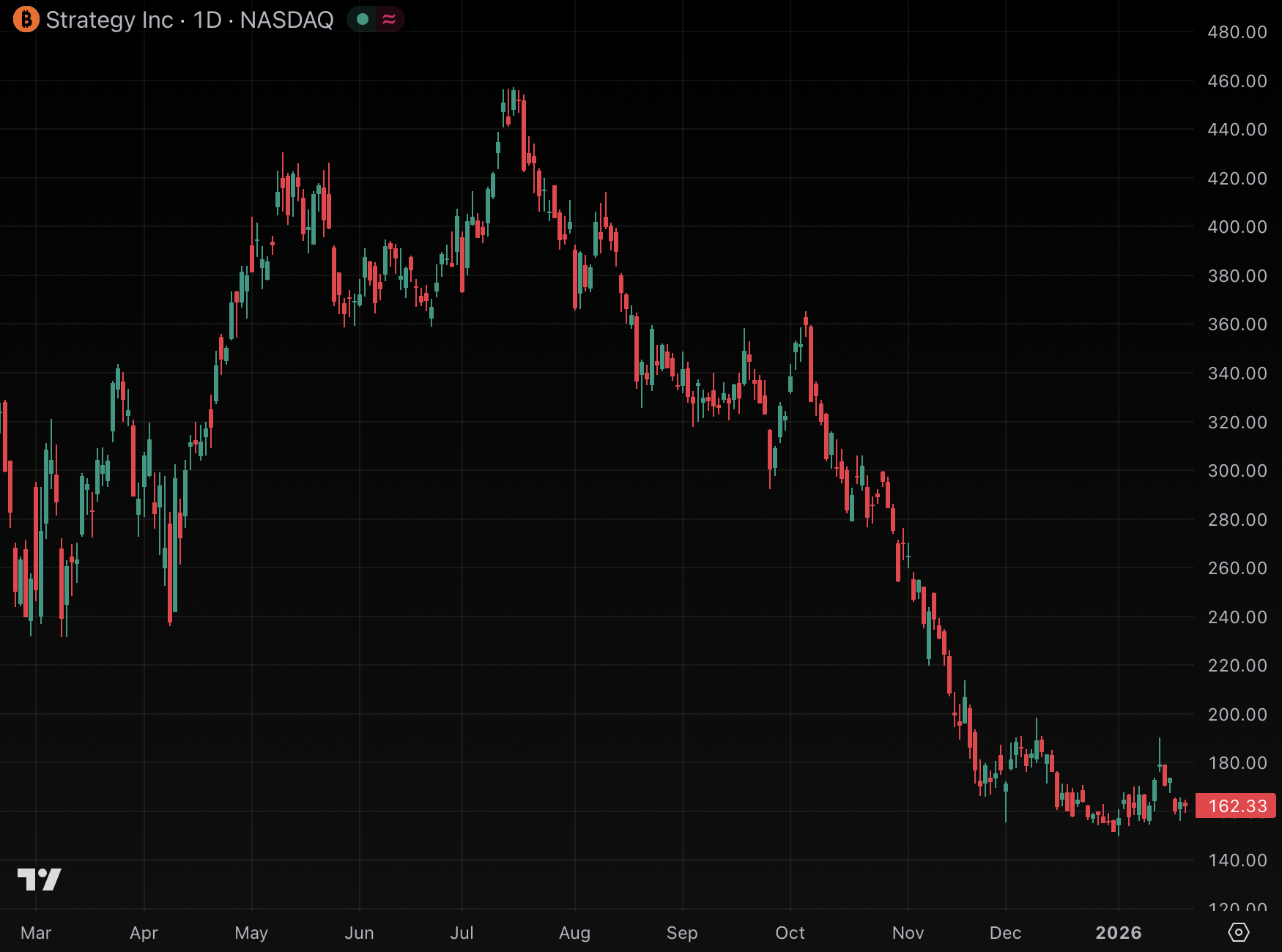Click the 140.00 price axis label
This screenshot has height=952, width=1282.
[1237, 860]
